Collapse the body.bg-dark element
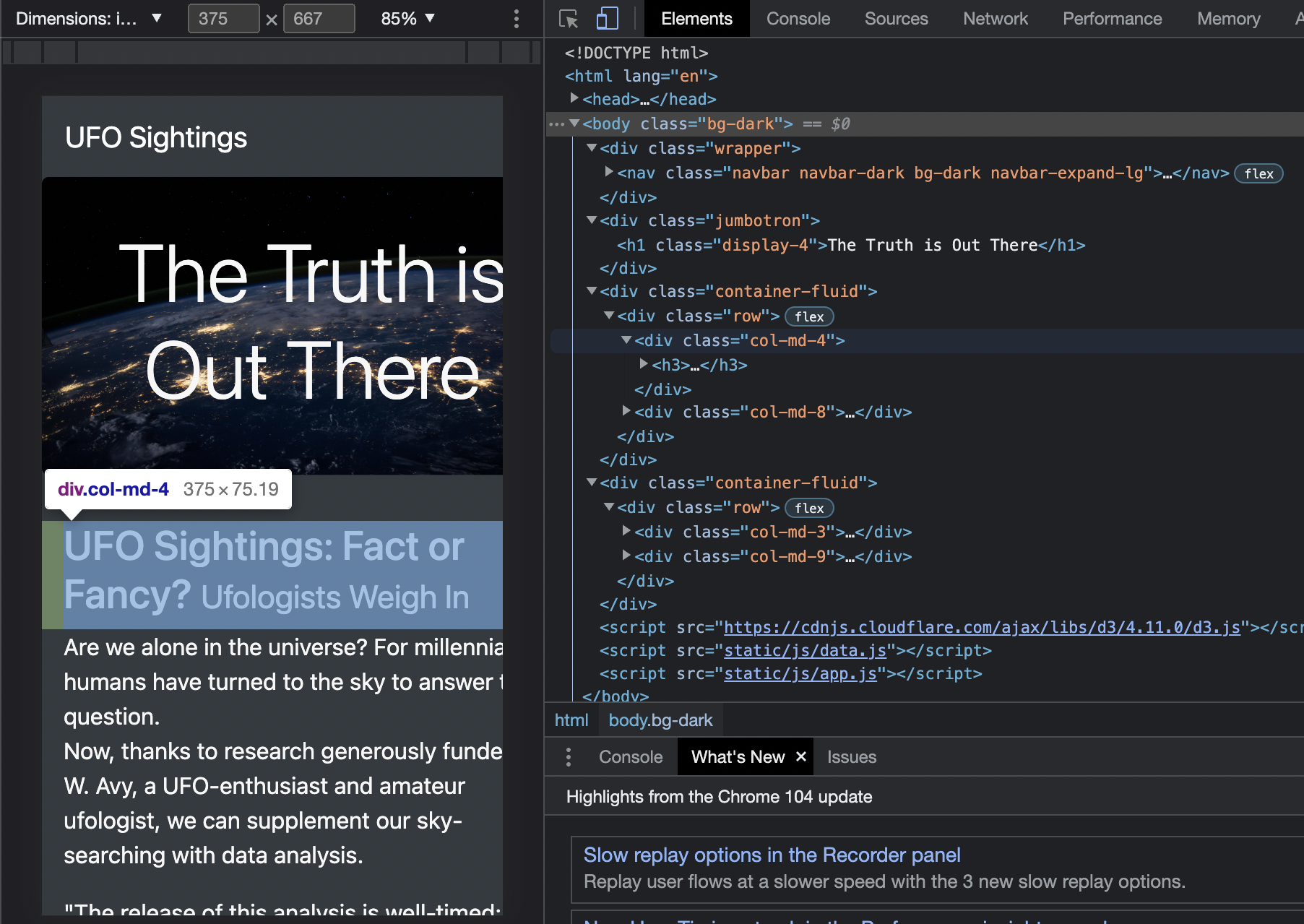 tap(574, 123)
